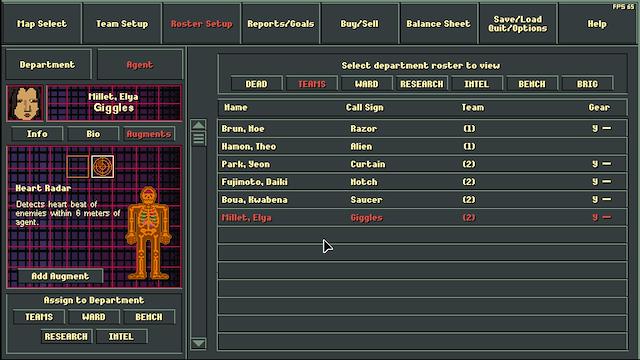View the TEAMS department roster
This screenshot has width=640, height=360.
[312, 84]
